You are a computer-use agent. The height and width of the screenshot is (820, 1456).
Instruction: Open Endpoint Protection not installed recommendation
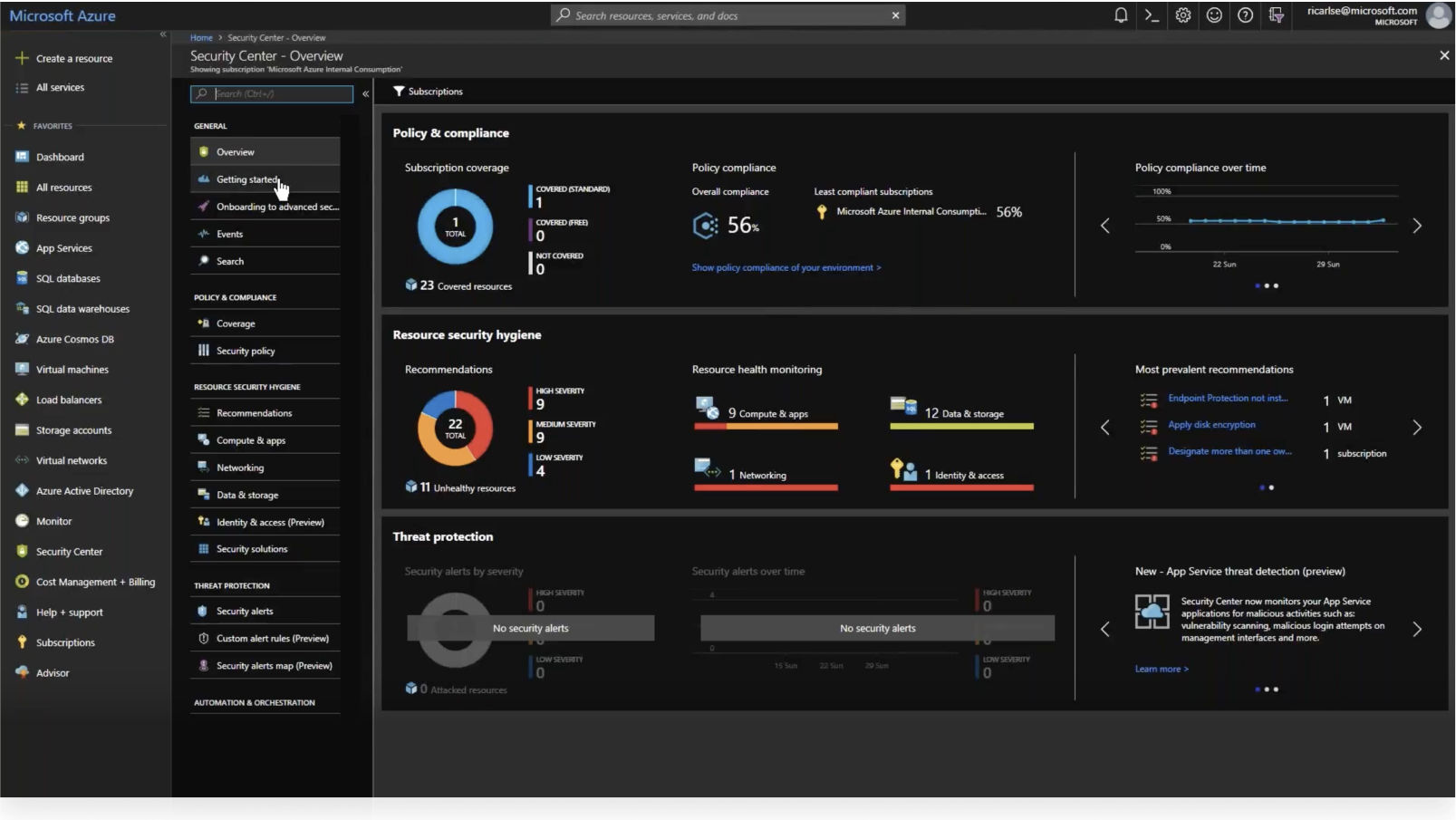[x=1228, y=399]
